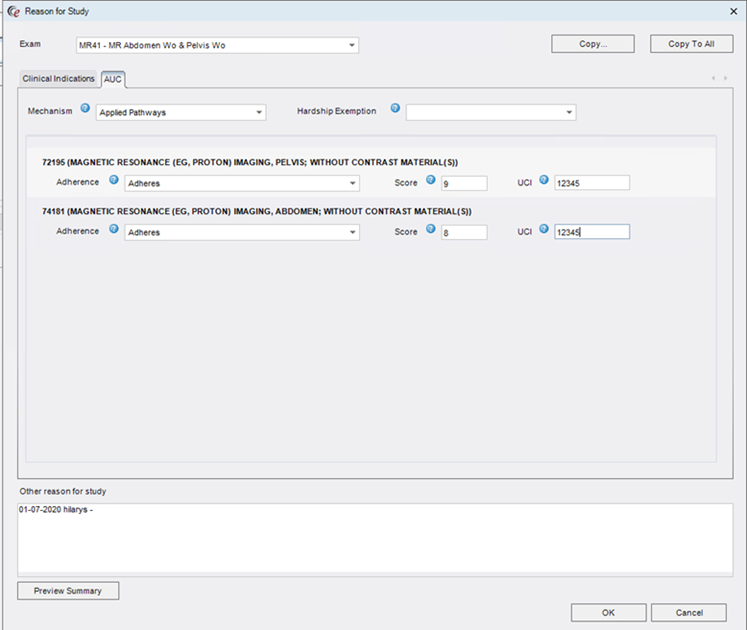Image resolution: width=747 pixels, height=630 pixels.
Task: Click help icon beside Hardship Exemption
Action: tap(395, 110)
